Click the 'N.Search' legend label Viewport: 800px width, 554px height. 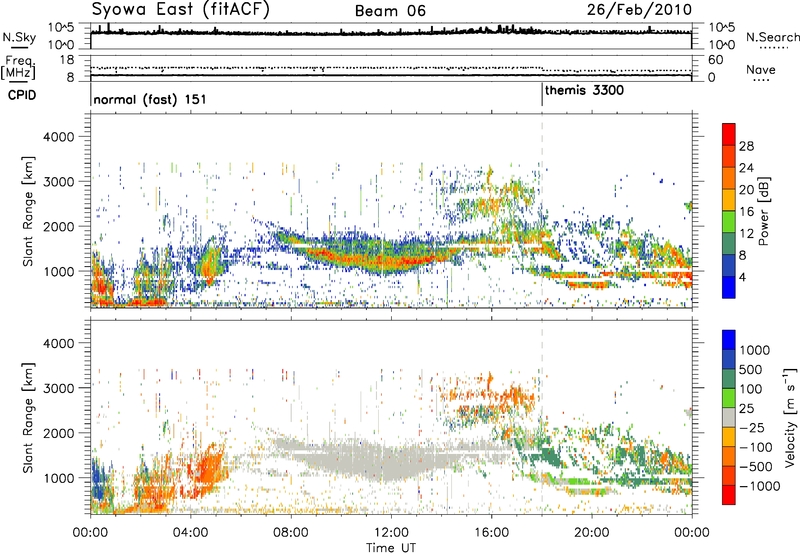click(x=772, y=37)
